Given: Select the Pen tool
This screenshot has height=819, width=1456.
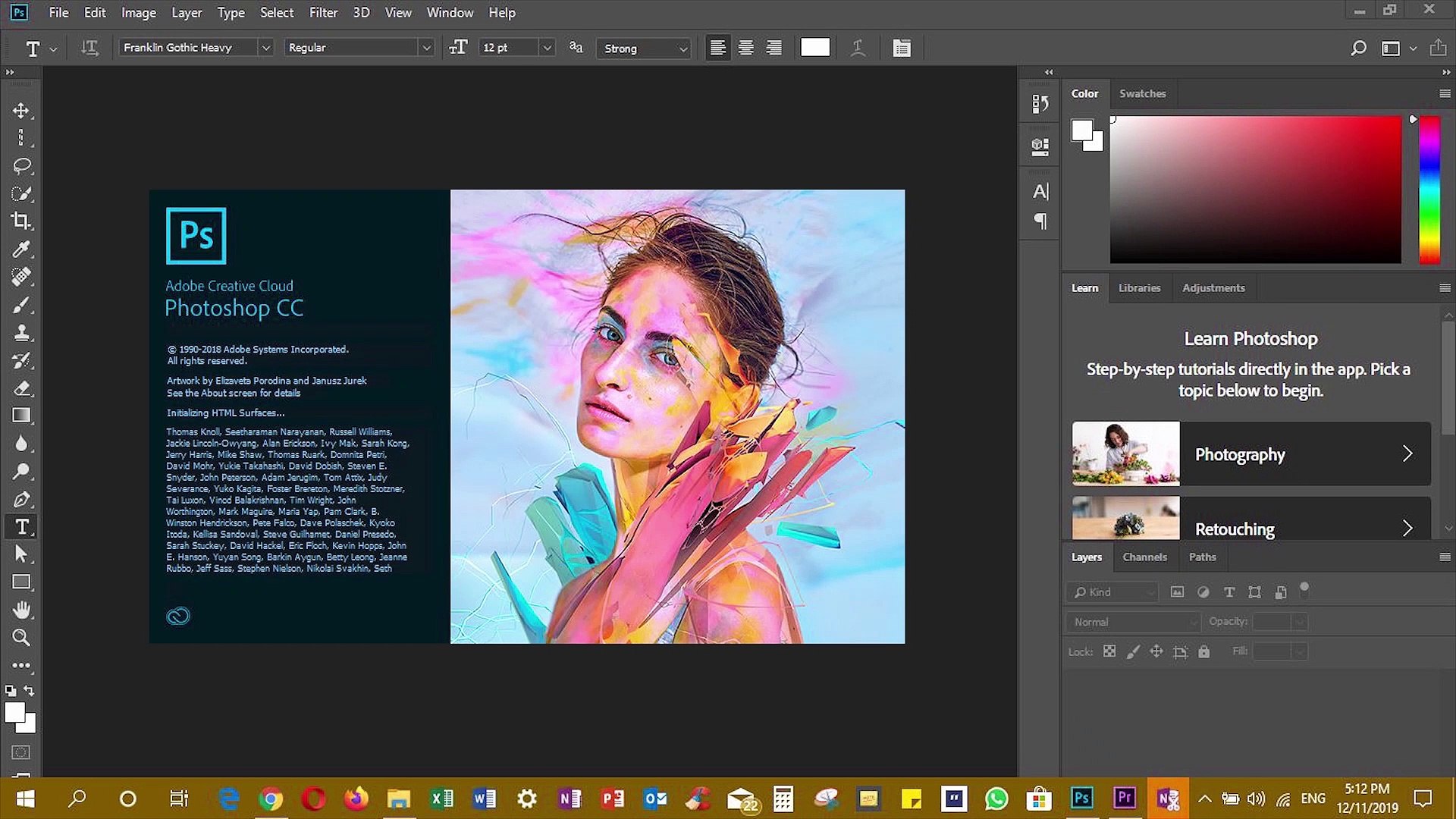Looking at the screenshot, I should [21, 499].
